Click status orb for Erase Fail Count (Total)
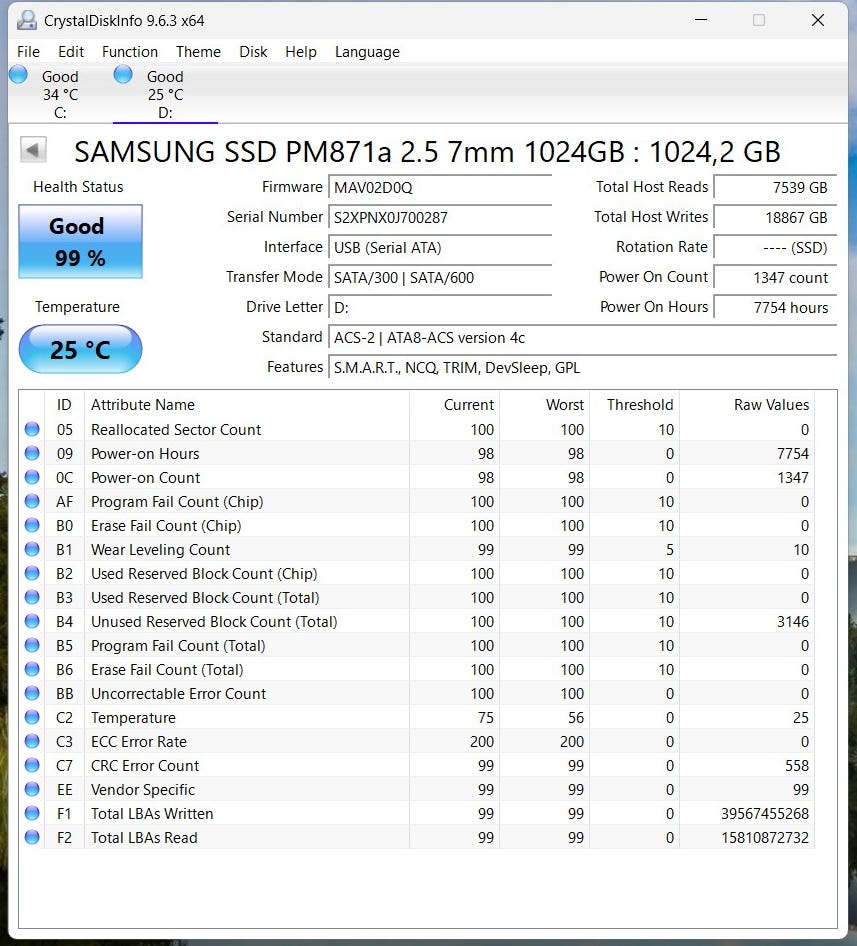This screenshot has width=857, height=946. pyautogui.click(x=32, y=669)
